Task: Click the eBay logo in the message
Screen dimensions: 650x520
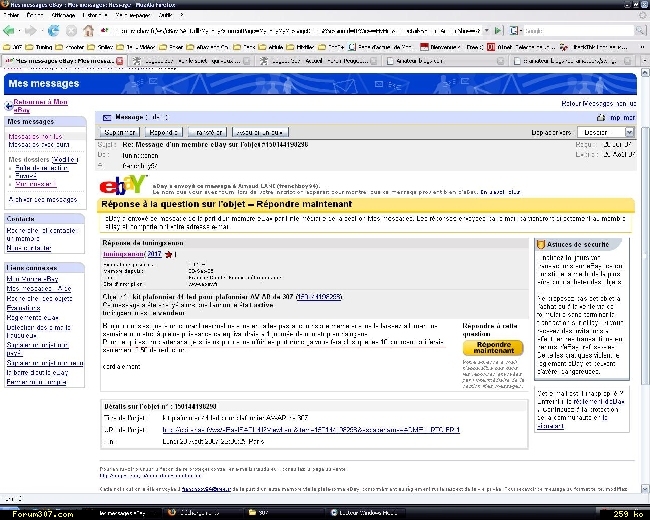Action: coord(123,185)
